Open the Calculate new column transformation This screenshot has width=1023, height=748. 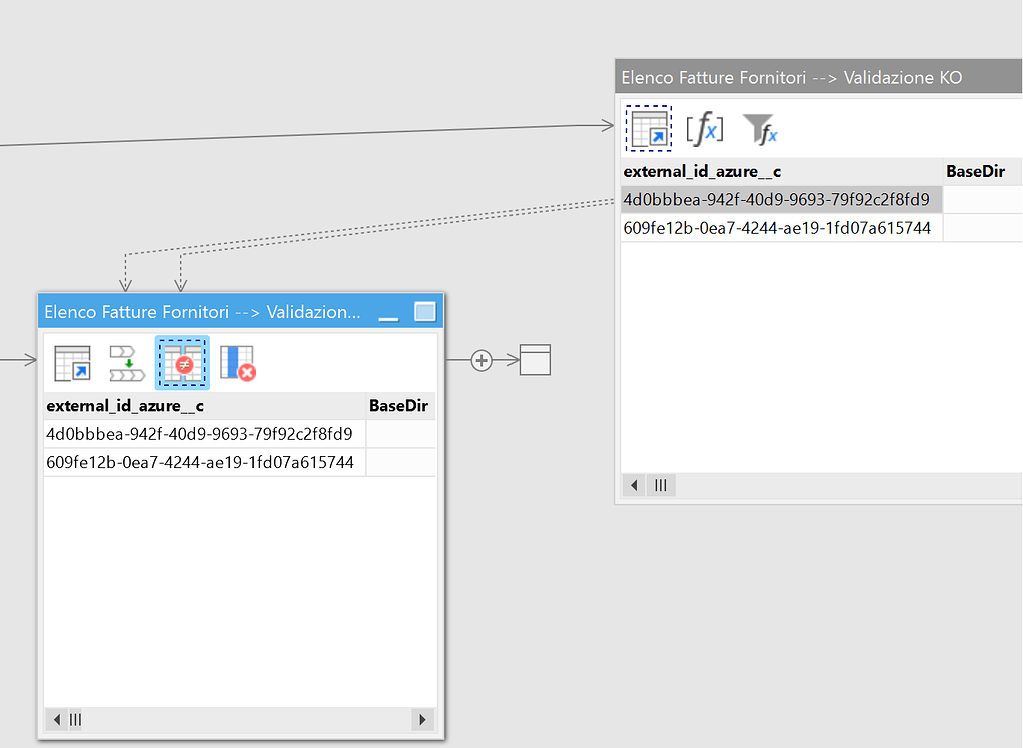click(704, 127)
